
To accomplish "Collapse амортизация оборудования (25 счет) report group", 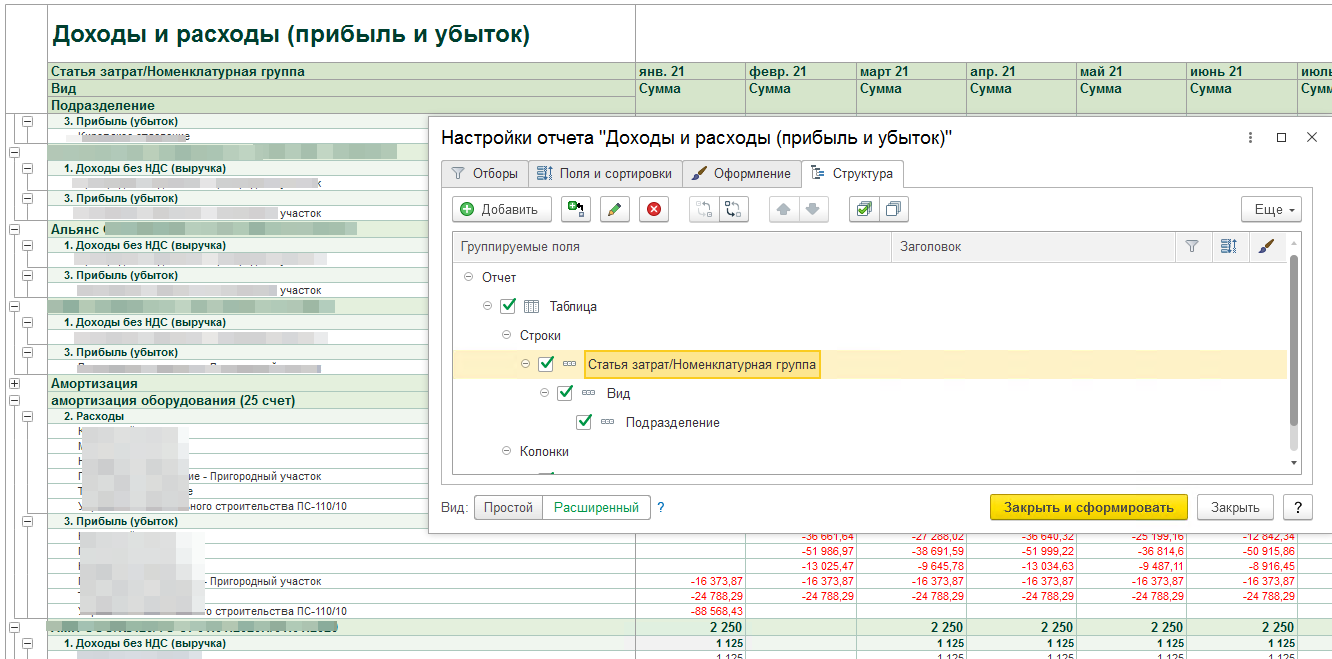I will [x=14, y=400].
